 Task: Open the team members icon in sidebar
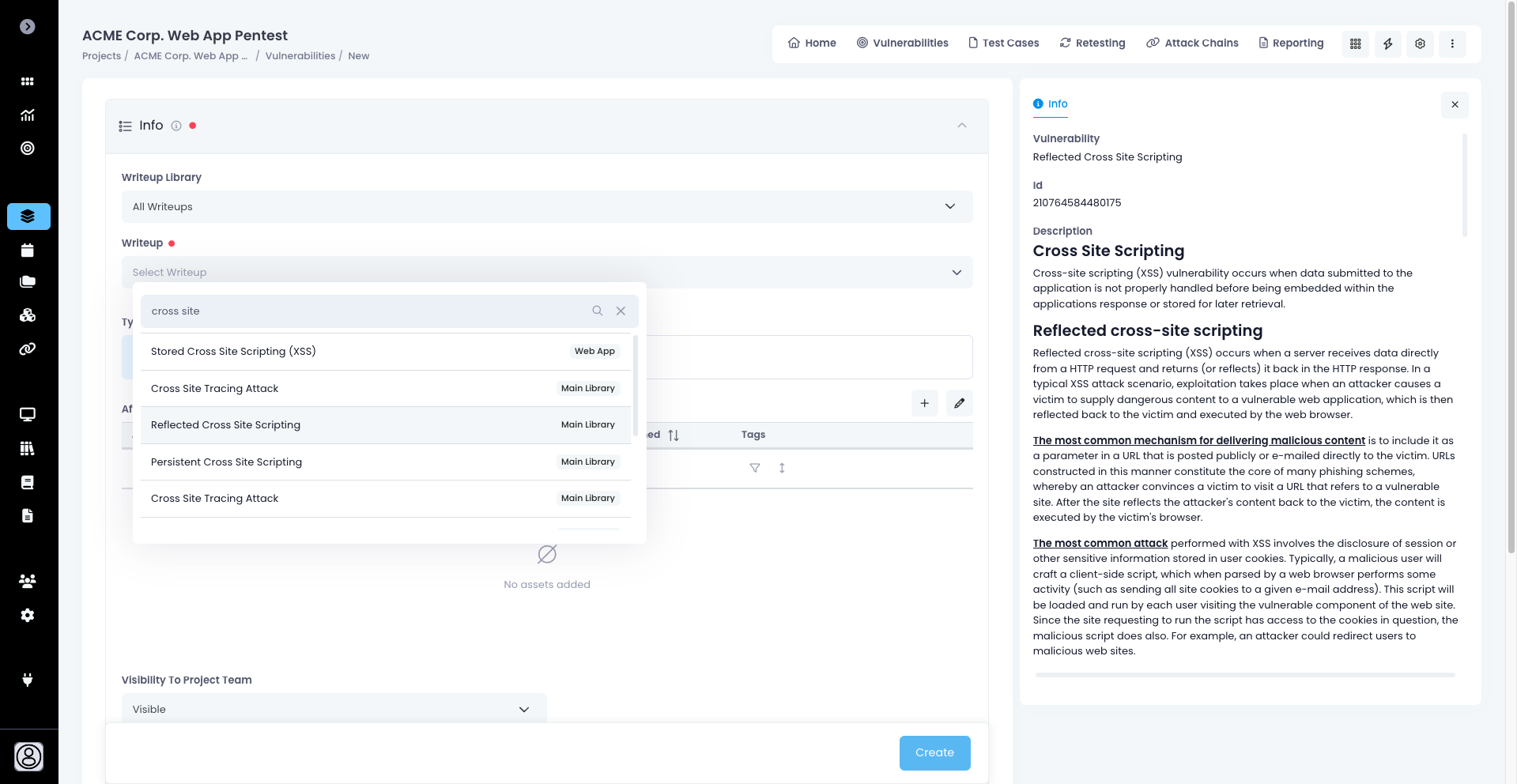28,582
